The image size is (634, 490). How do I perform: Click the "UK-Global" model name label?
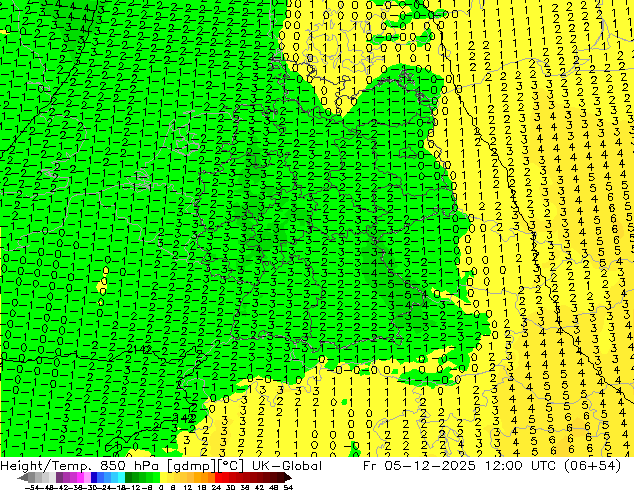tap(287, 466)
